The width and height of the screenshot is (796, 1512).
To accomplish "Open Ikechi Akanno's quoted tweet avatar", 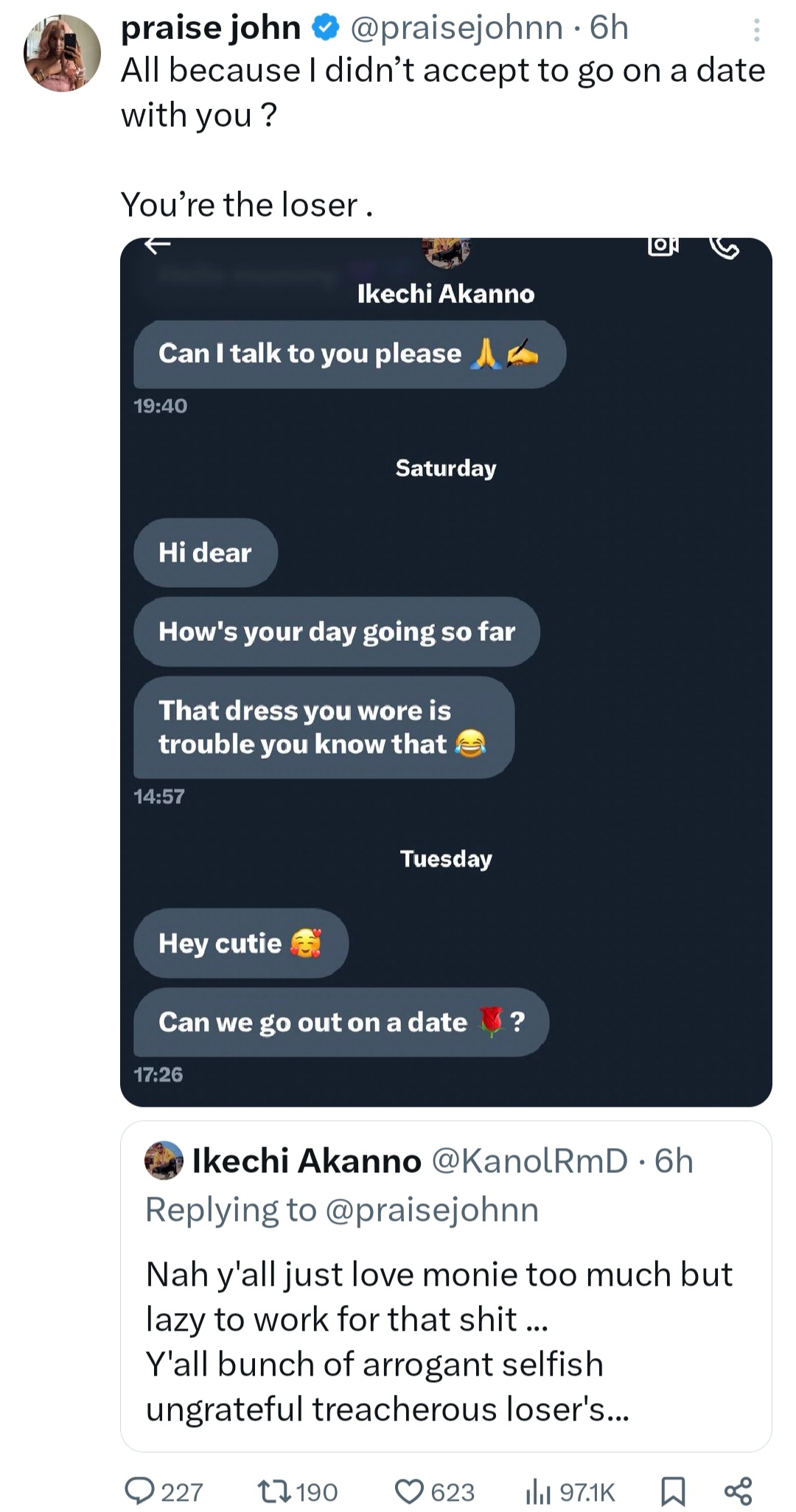I will coord(164,1161).
